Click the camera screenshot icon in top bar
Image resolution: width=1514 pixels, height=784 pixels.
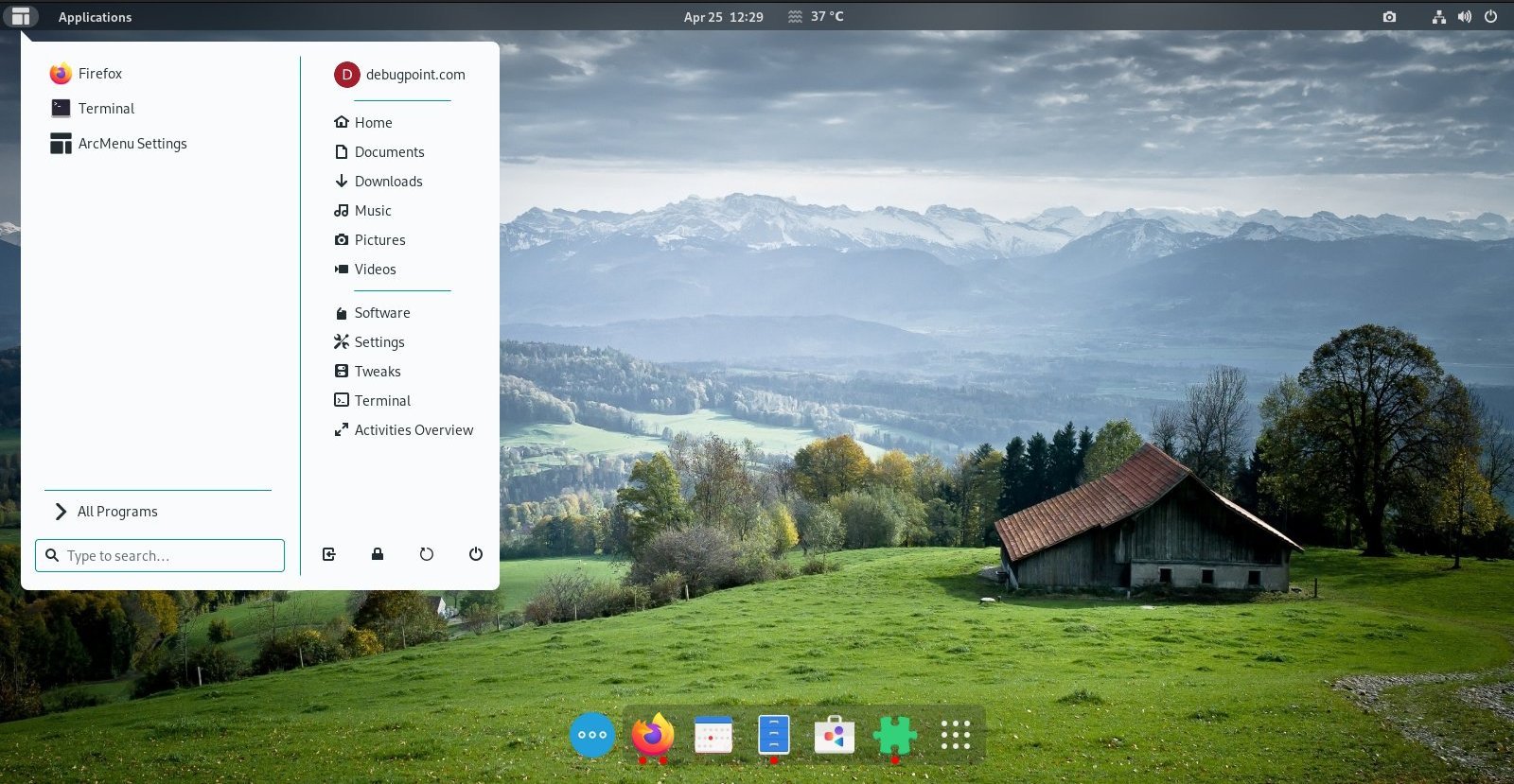[1389, 17]
